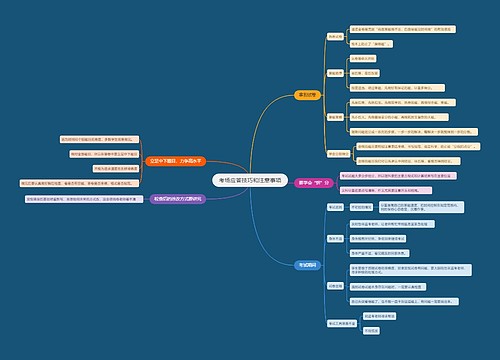Select topmost sub-node under yellow branch
This screenshot has height=360, width=500.
pyautogui.click(x=335, y=36)
